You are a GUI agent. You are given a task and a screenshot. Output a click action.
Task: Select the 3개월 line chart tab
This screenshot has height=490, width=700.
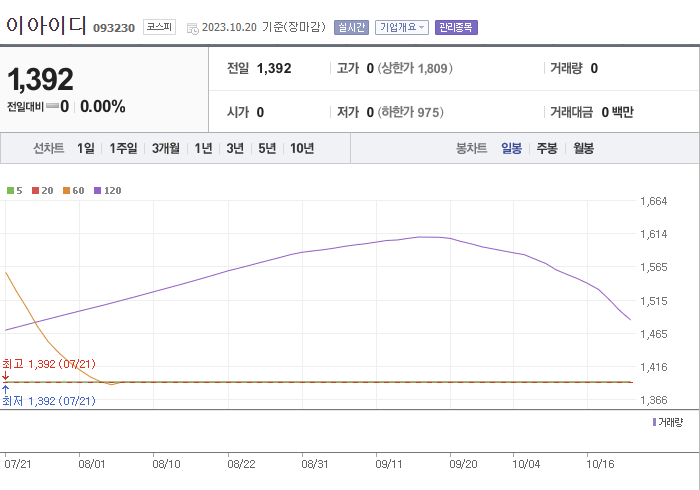(166, 148)
